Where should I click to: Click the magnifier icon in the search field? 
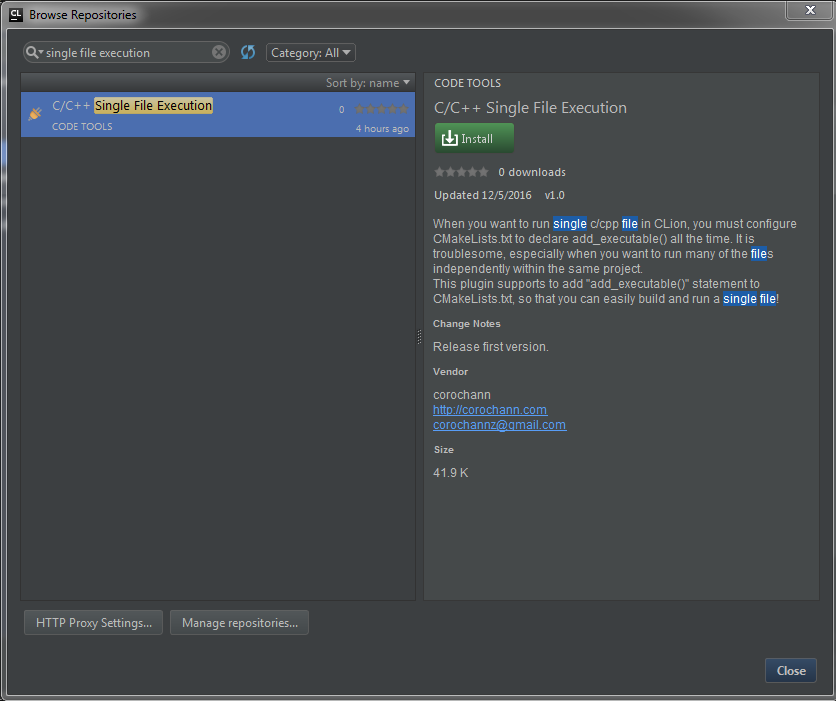(34, 52)
